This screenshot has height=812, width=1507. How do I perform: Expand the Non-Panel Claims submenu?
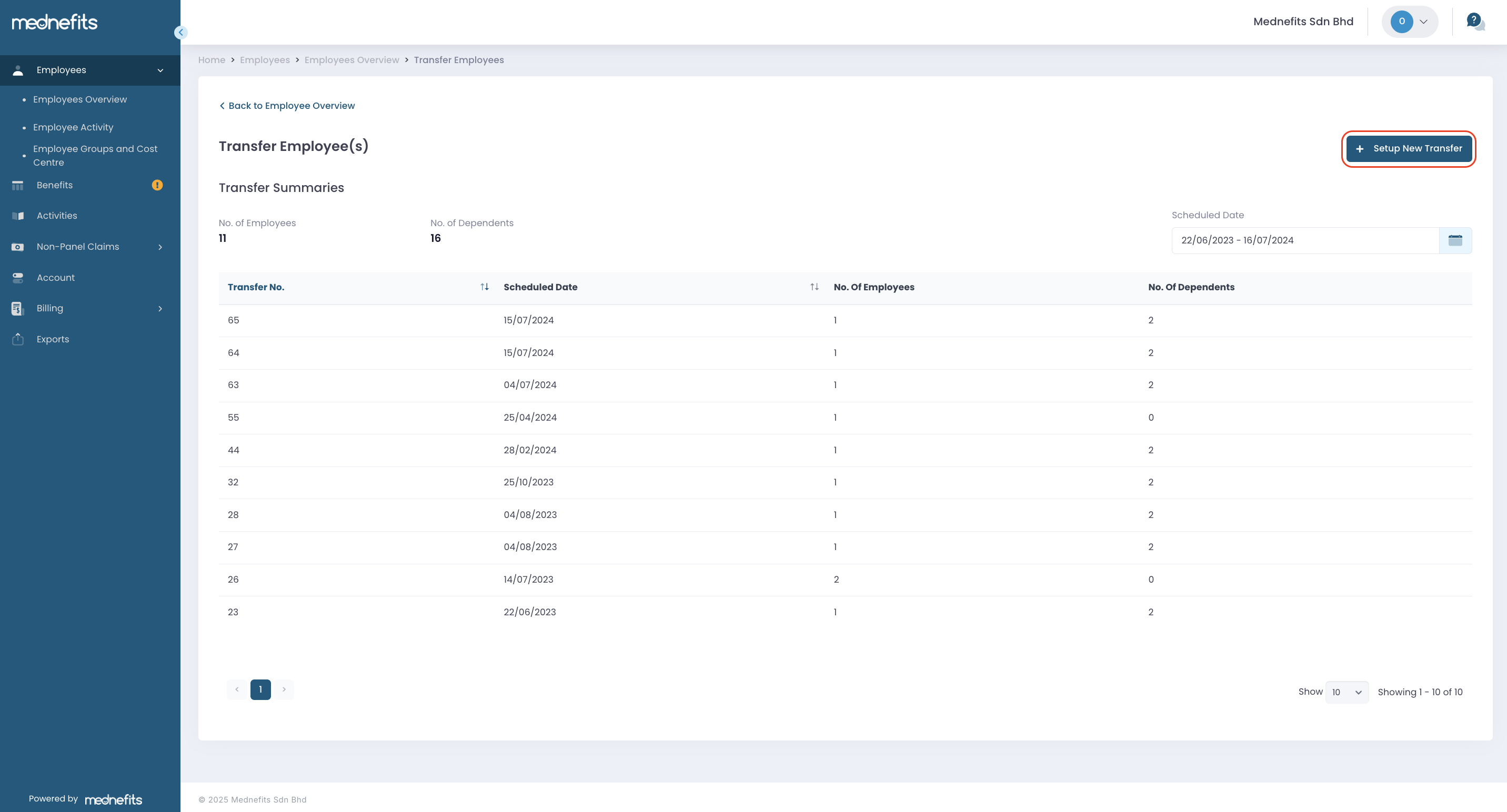click(160, 247)
